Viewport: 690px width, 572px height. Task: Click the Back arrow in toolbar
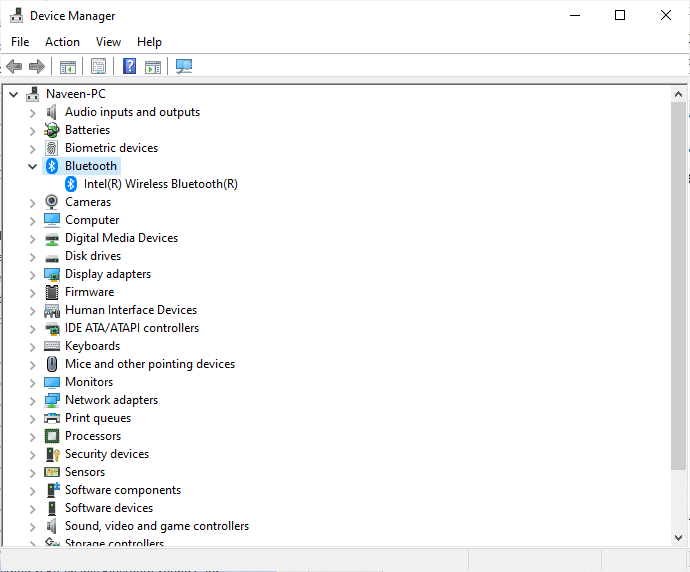[x=14, y=66]
